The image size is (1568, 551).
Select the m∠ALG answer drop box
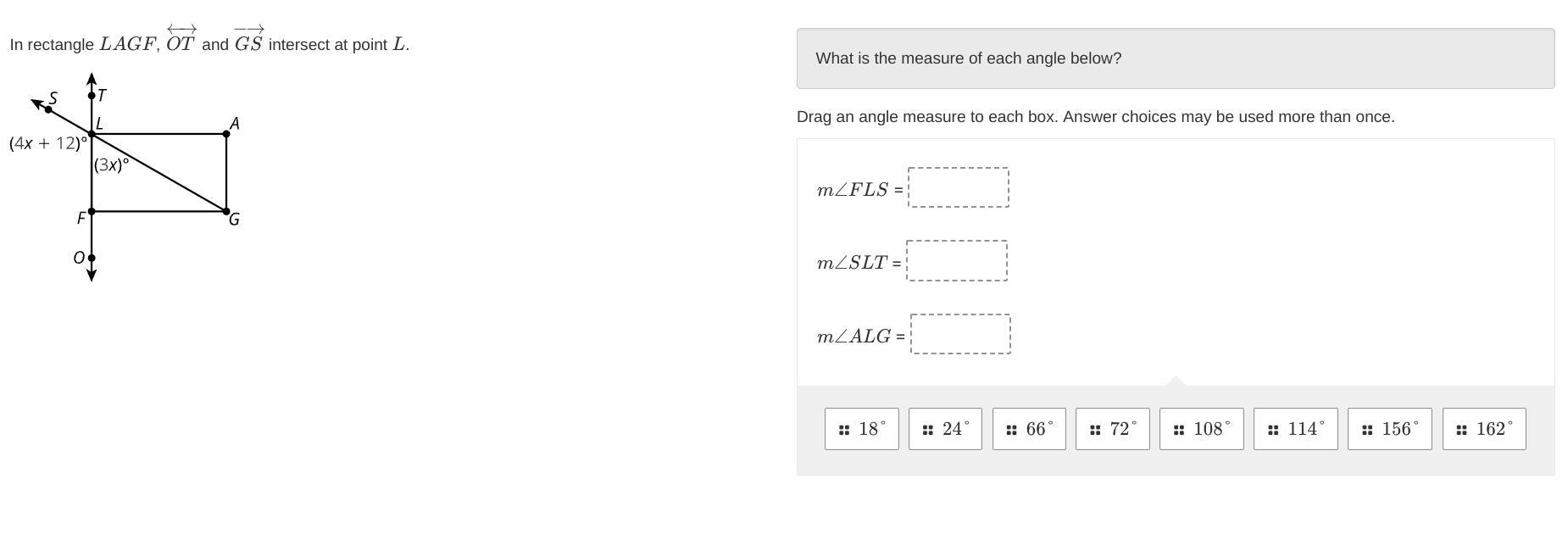pyautogui.click(x=960, y=334)
